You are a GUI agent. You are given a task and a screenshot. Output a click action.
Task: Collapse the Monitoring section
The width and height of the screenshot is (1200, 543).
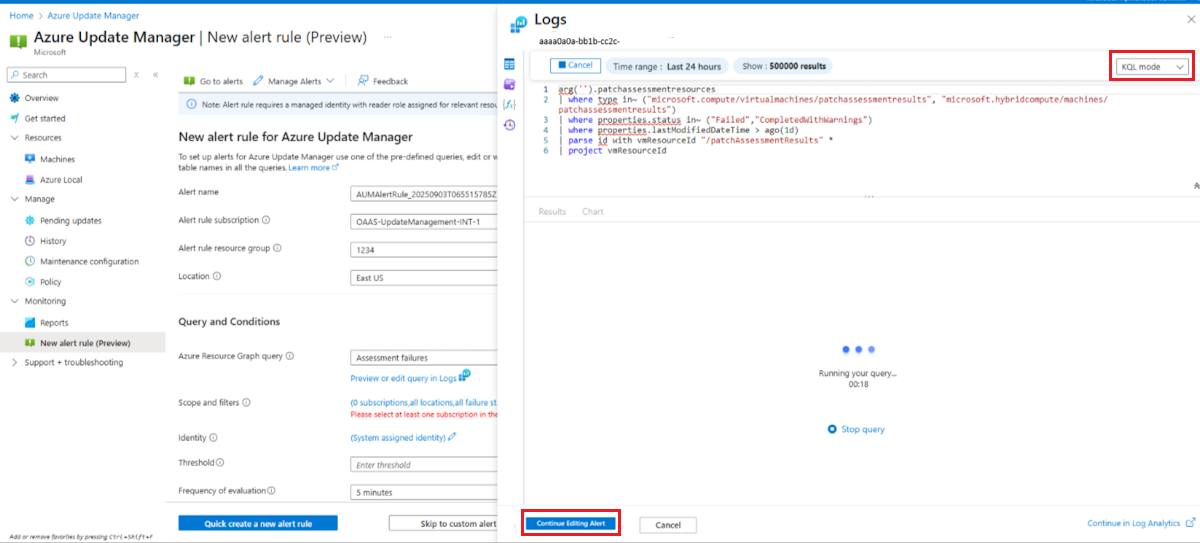tap(14, 301)
